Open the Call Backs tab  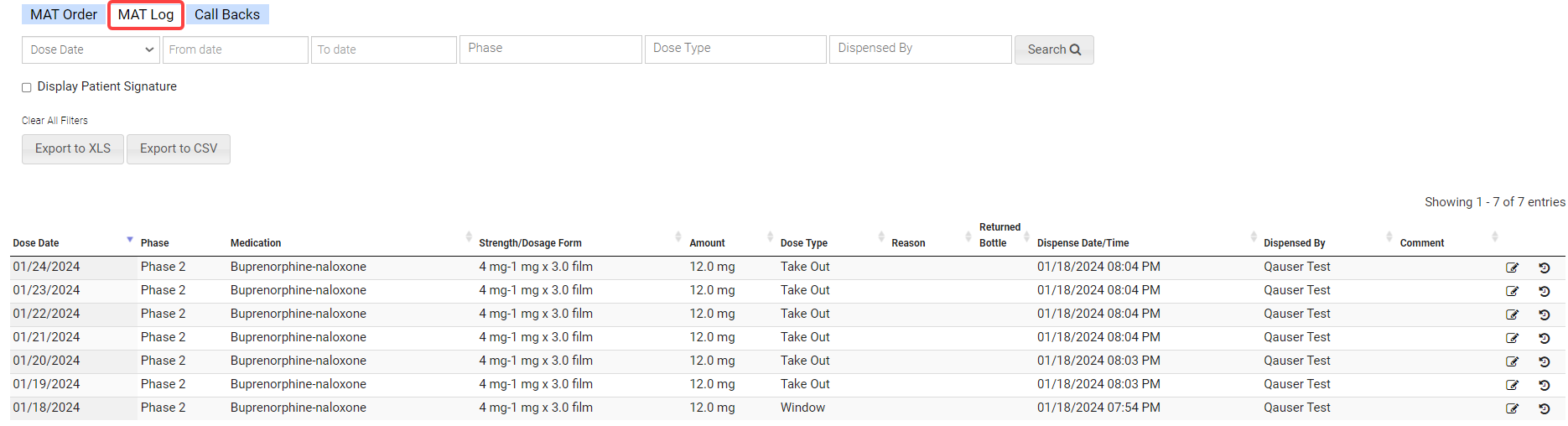click(x=227, y=14)
